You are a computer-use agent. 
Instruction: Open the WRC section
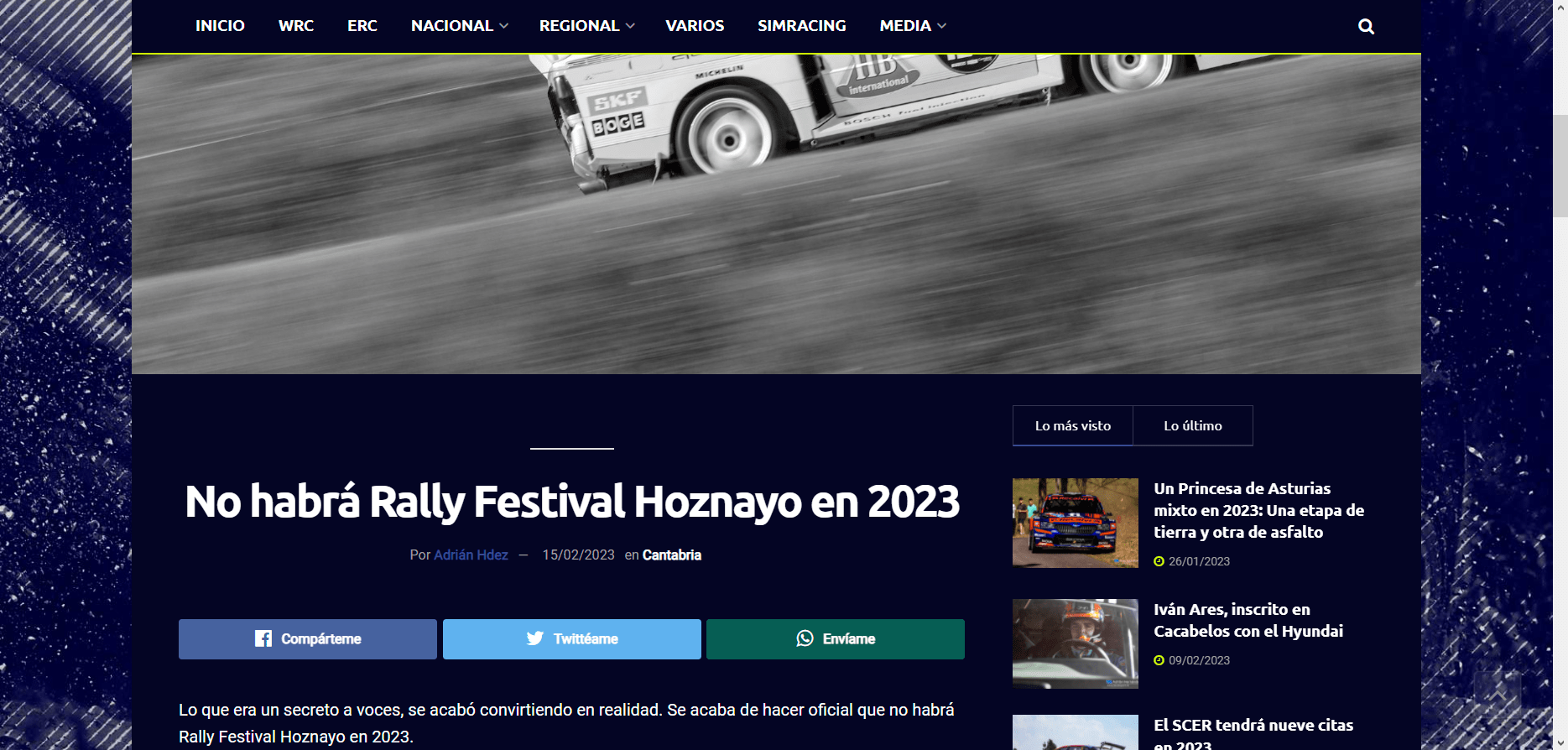click(296, 26)
